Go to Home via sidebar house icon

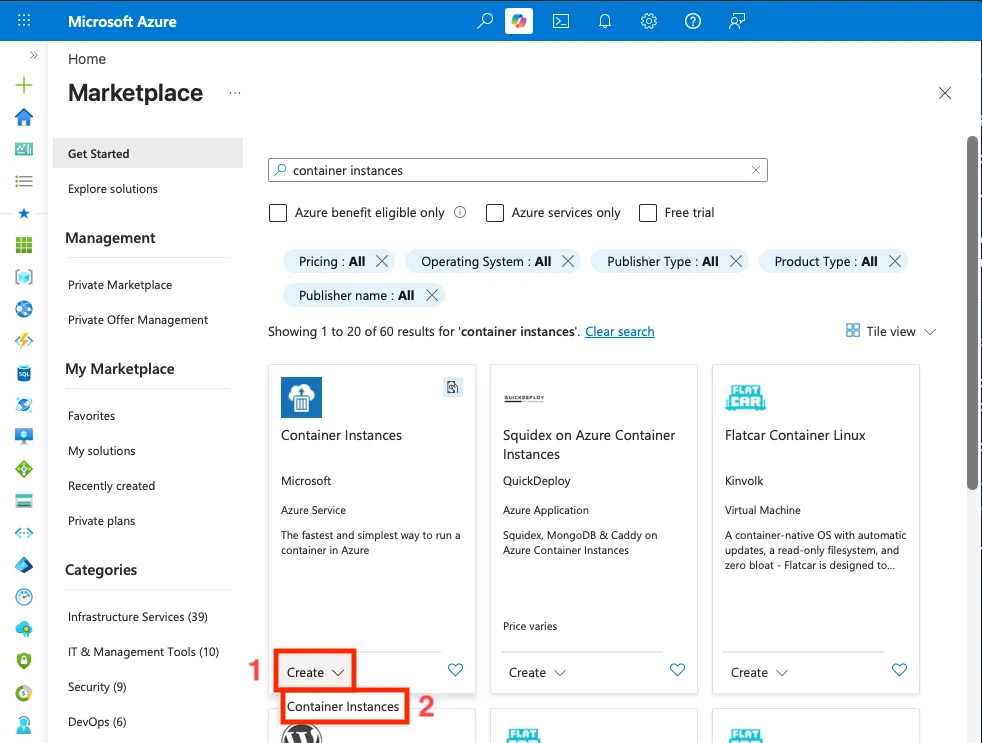pos(24,117)
